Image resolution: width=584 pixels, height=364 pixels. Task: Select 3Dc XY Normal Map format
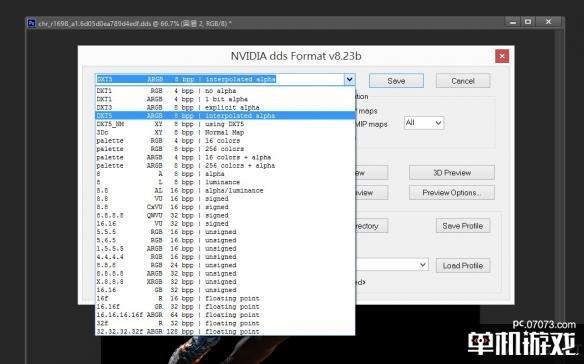[225, 132]
